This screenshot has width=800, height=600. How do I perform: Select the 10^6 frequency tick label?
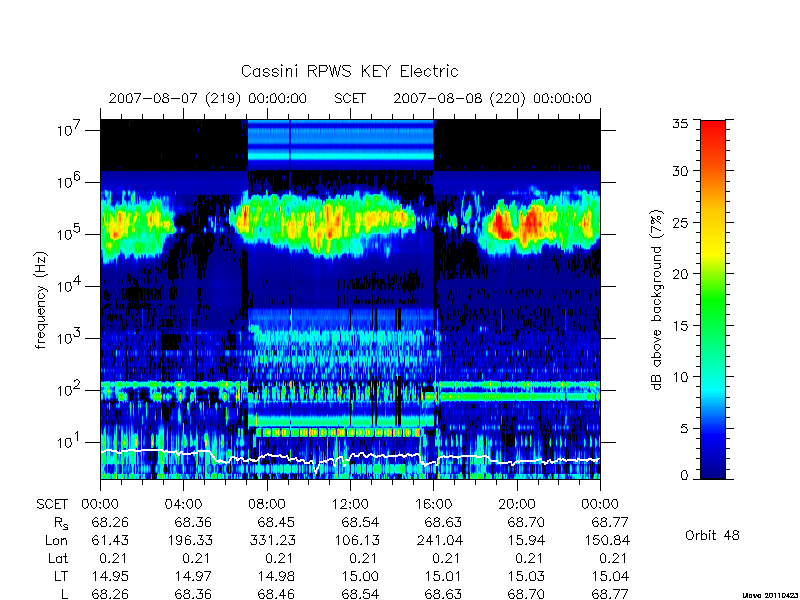pyautogui.click(x=70, y=182)
